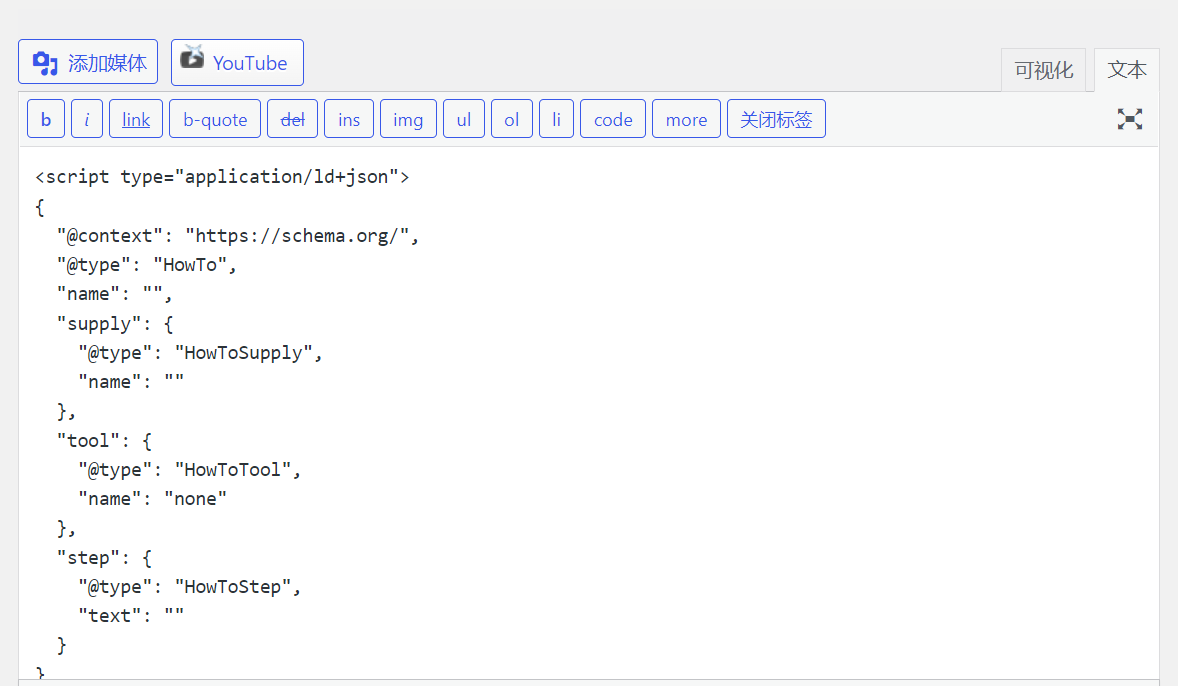This screenshot has height=686, width=1178.
Task: Add an image using the img icon
Action: tap(407, 118)
